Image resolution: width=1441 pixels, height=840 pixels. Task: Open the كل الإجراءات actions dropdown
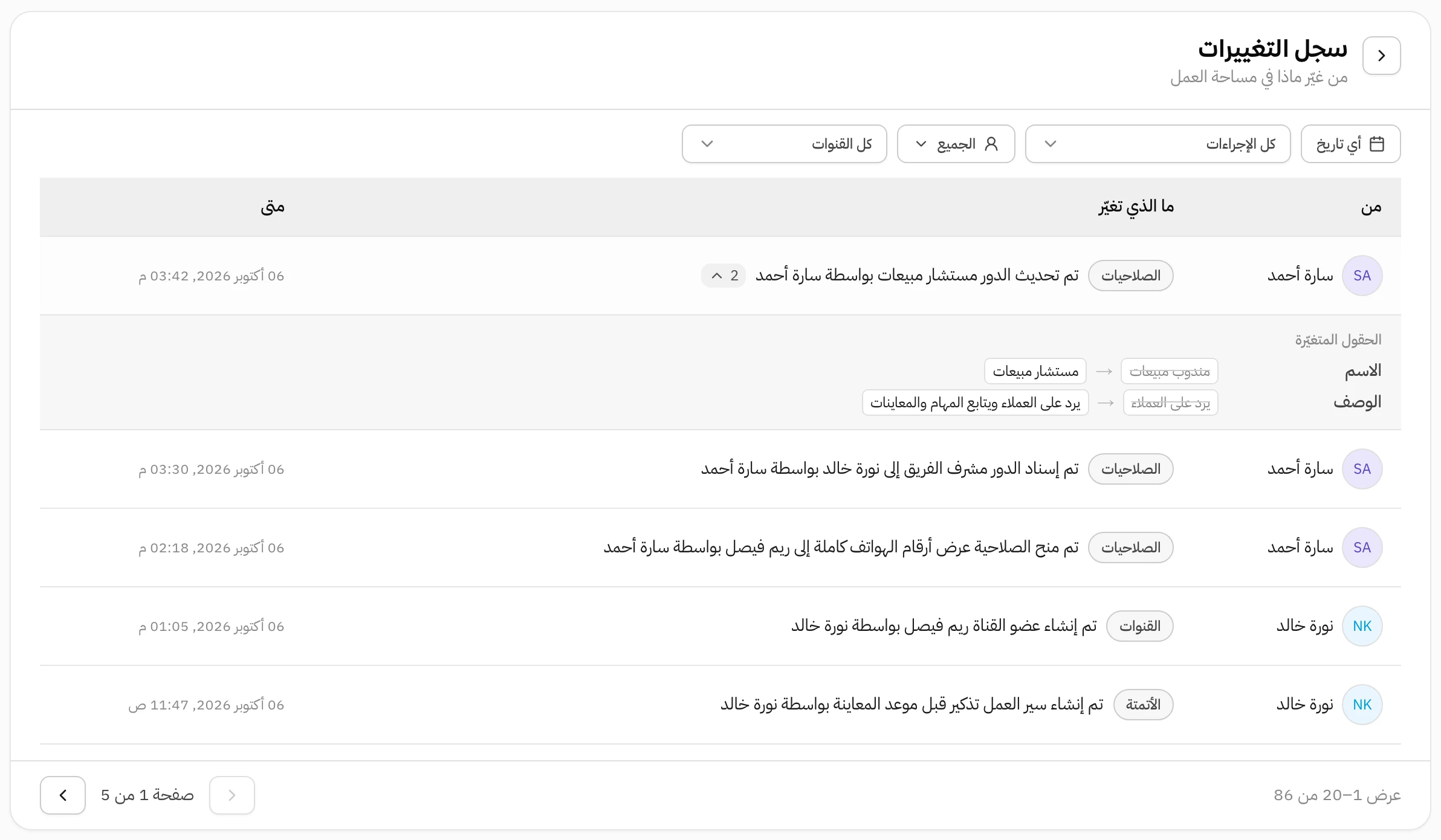pos(1158,144)
